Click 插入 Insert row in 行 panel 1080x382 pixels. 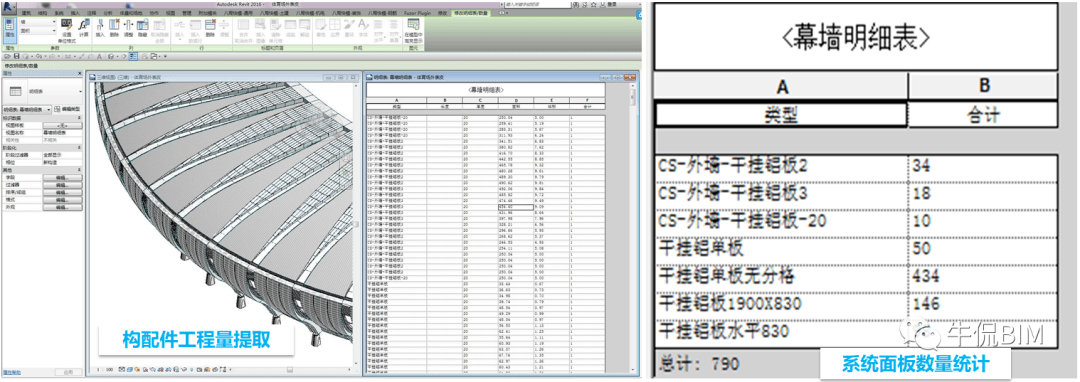(x=179, y=29)
